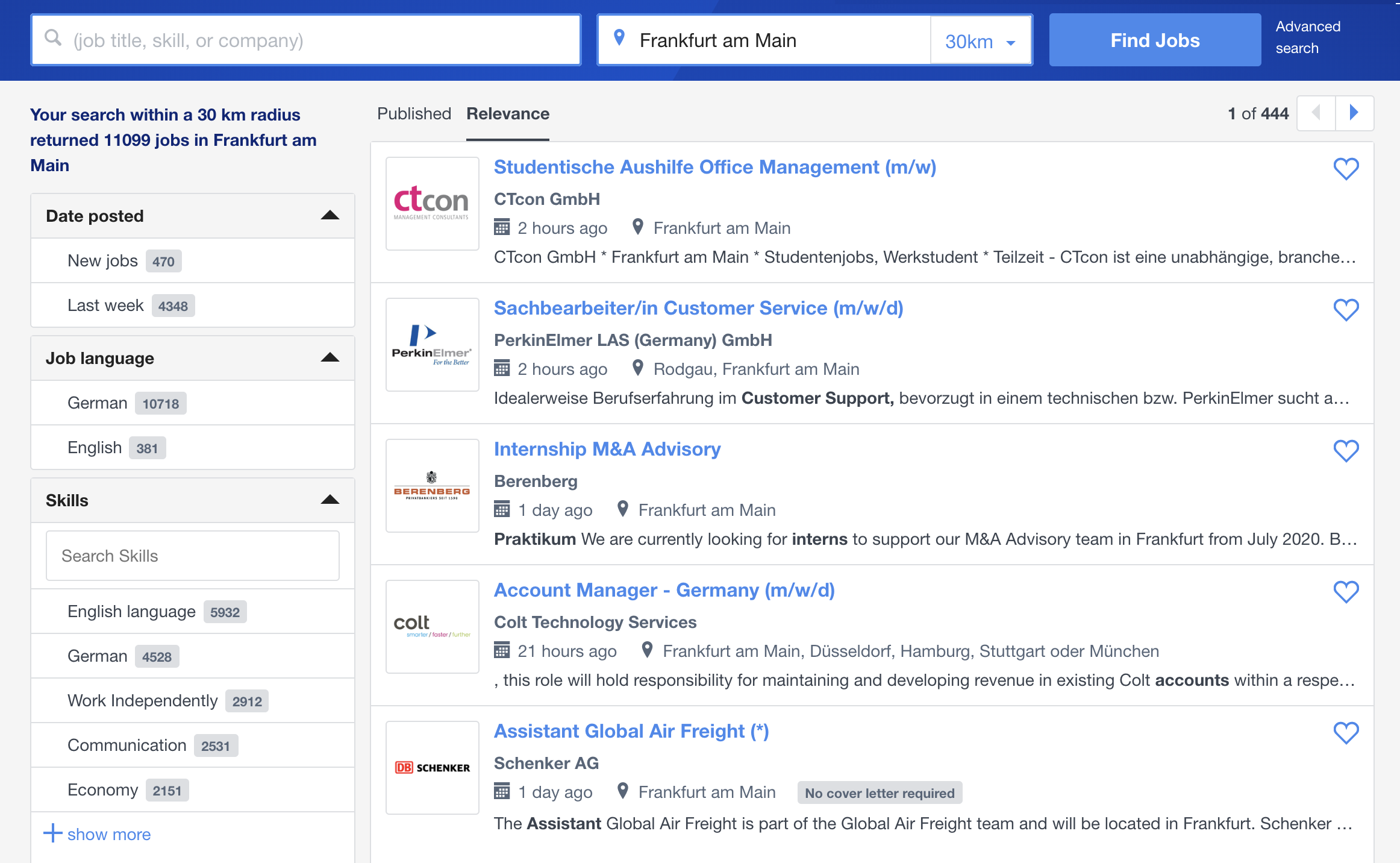The image size is (1400, 863).
Task: Click Colt Technology Services company name
Action: (x=595, y=622)
